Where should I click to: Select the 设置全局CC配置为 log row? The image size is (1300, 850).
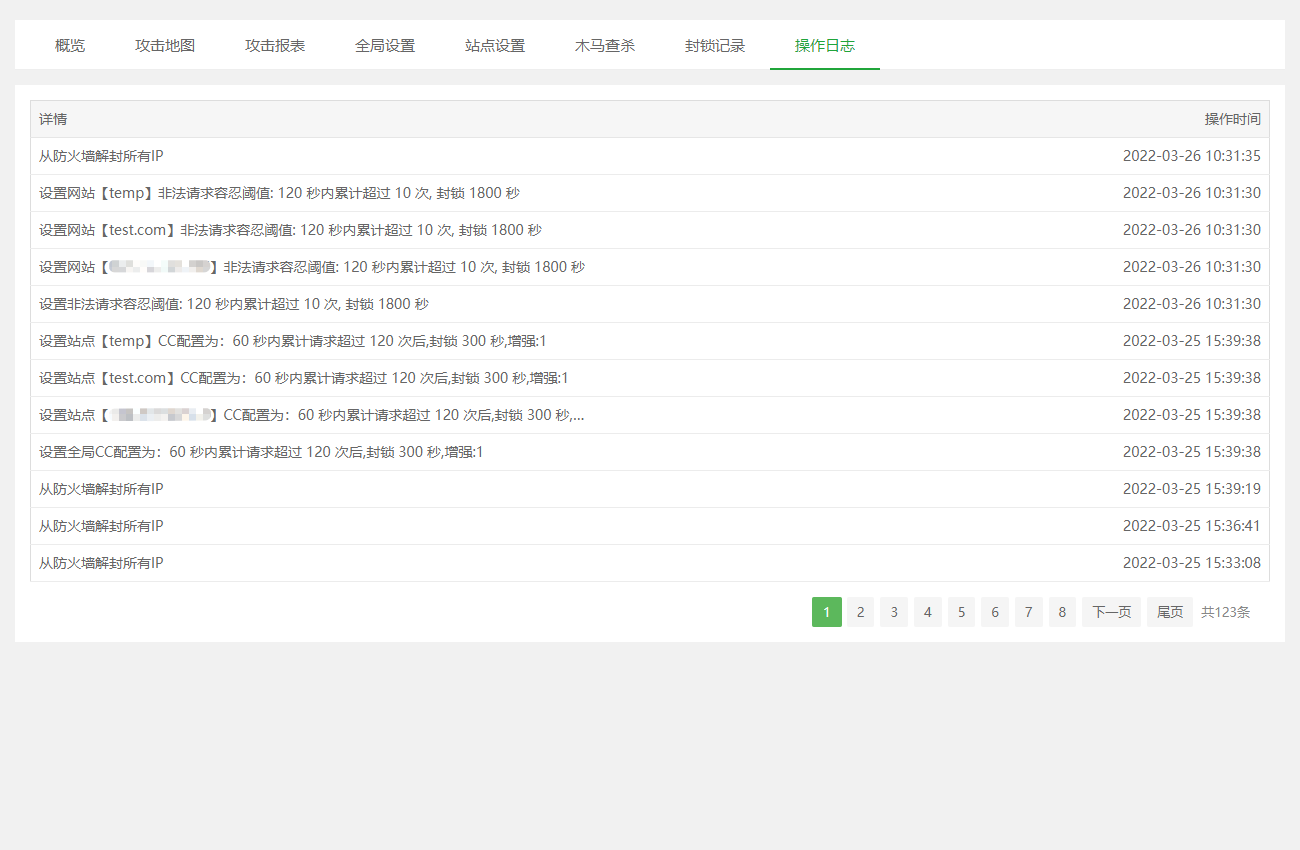pos(261,452)
